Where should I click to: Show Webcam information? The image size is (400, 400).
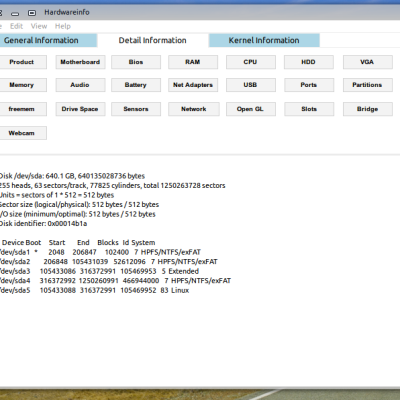tap(22, 133)
